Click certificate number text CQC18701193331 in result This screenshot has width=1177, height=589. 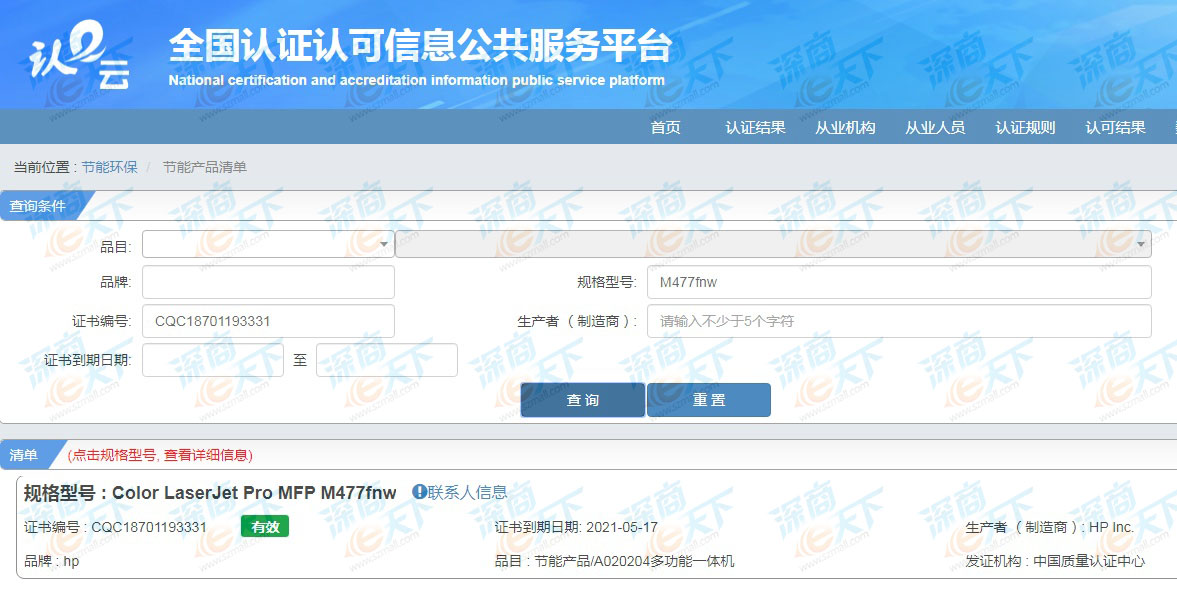coord(149,527)
